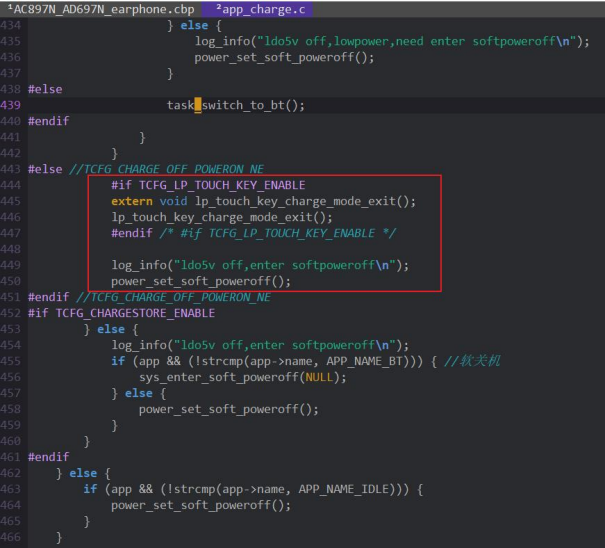
Task: Click log_info call on line 449
Action: tap(260, 265)
